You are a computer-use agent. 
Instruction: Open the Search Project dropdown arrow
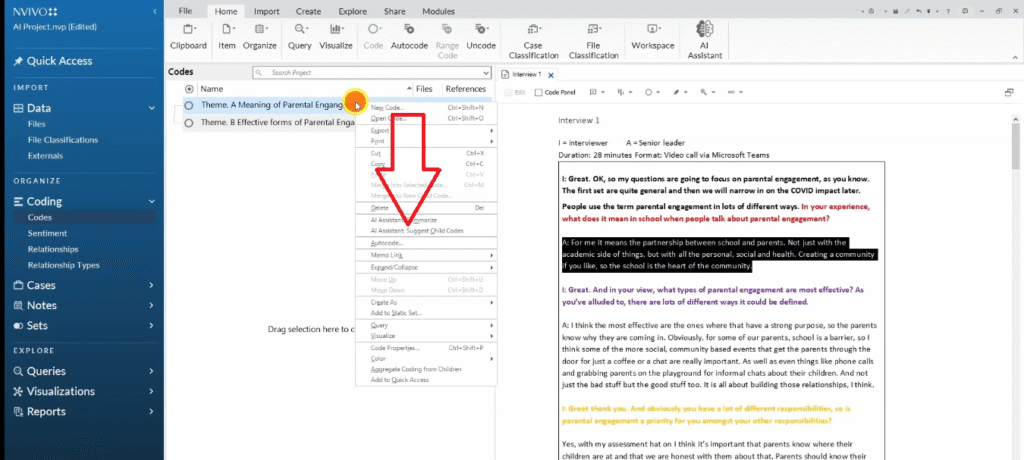(x=486, y=73)
